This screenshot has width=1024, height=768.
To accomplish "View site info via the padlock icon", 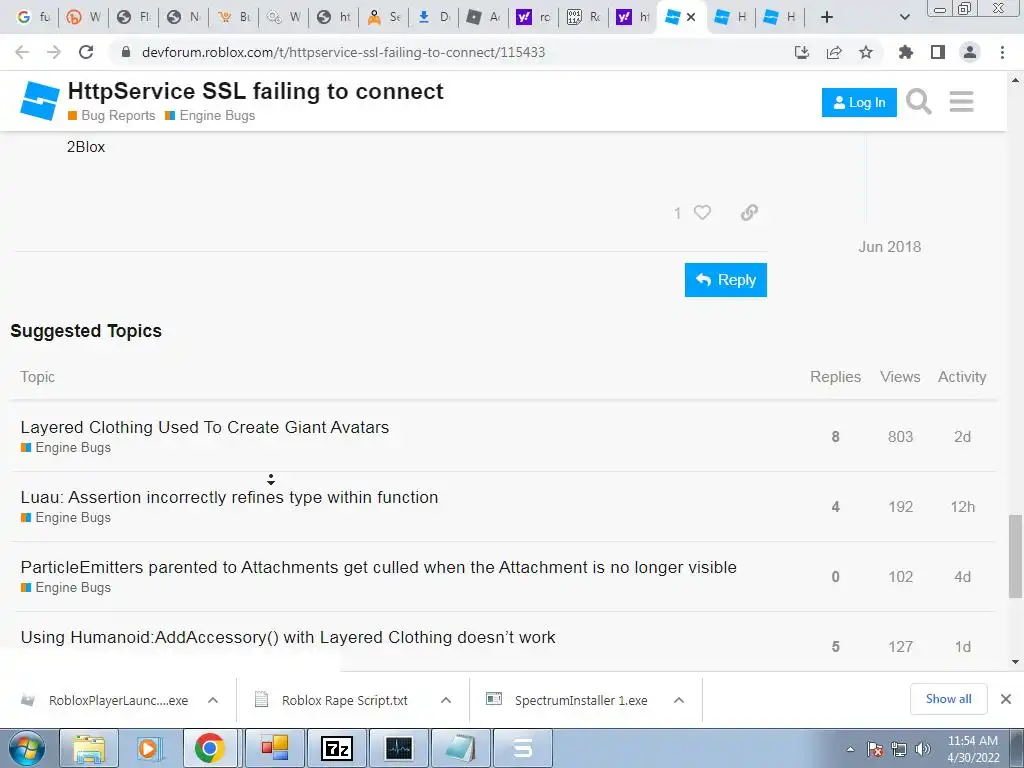I will click(x=126, y=52).
